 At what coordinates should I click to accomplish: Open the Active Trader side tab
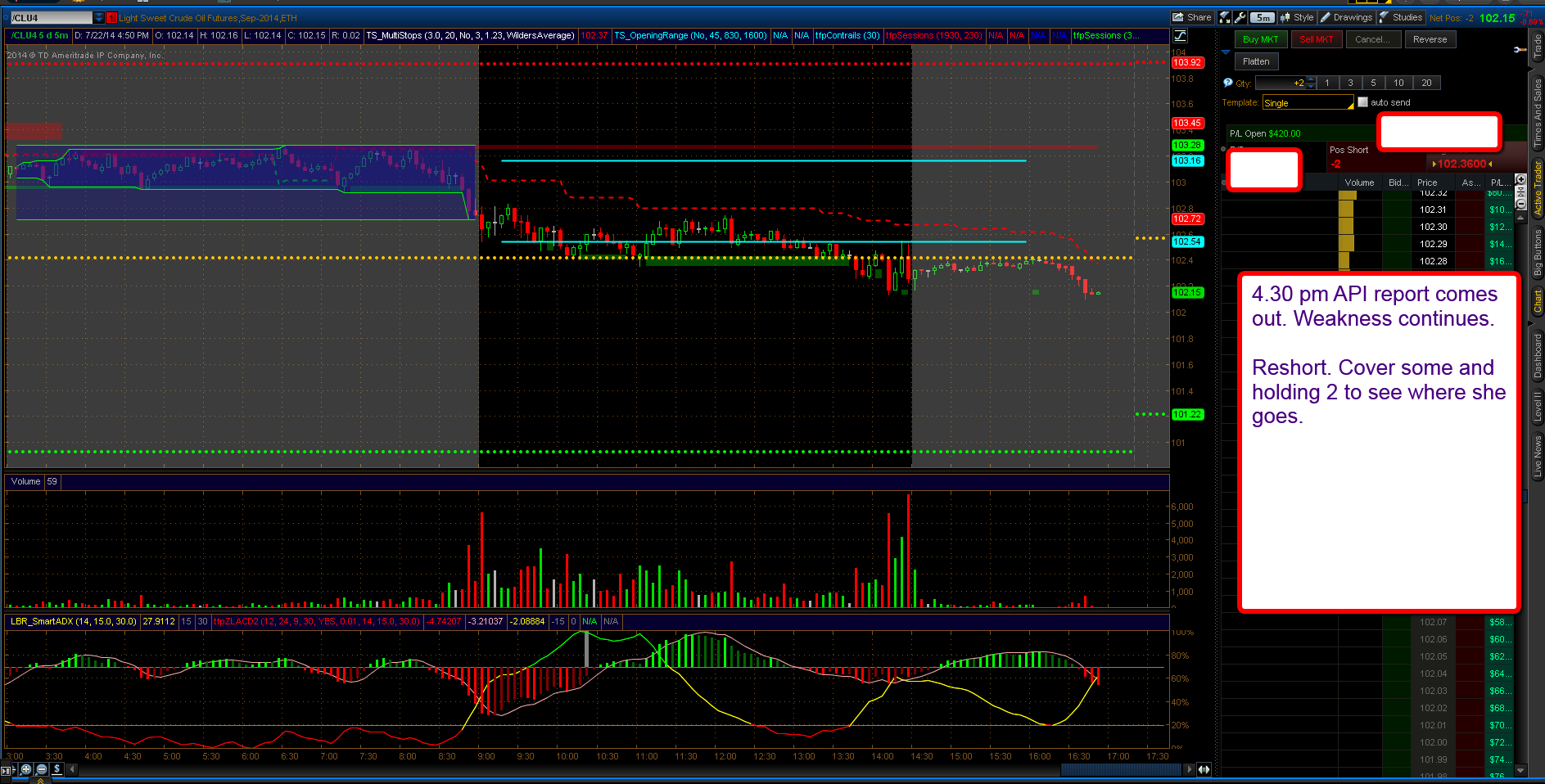[x=1537, y=188]
